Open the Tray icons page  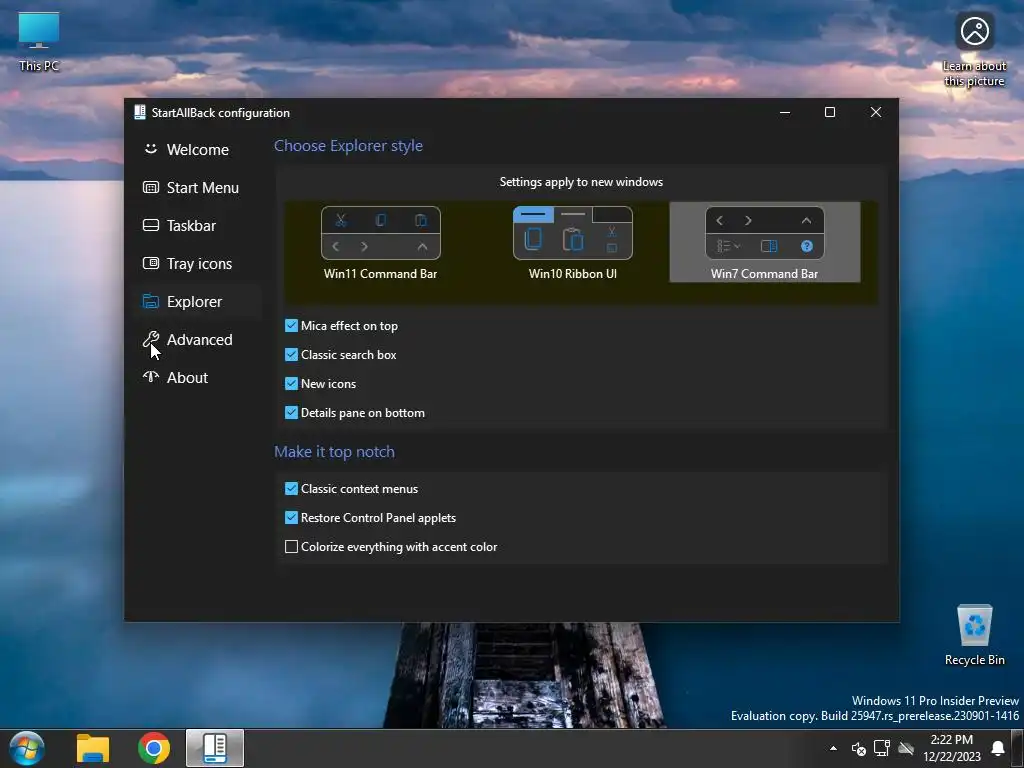(x=197, y=263)
